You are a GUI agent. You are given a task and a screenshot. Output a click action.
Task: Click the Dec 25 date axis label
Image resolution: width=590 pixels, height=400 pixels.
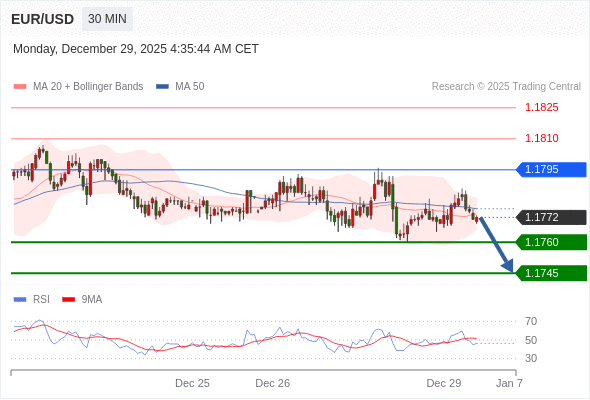192,383
